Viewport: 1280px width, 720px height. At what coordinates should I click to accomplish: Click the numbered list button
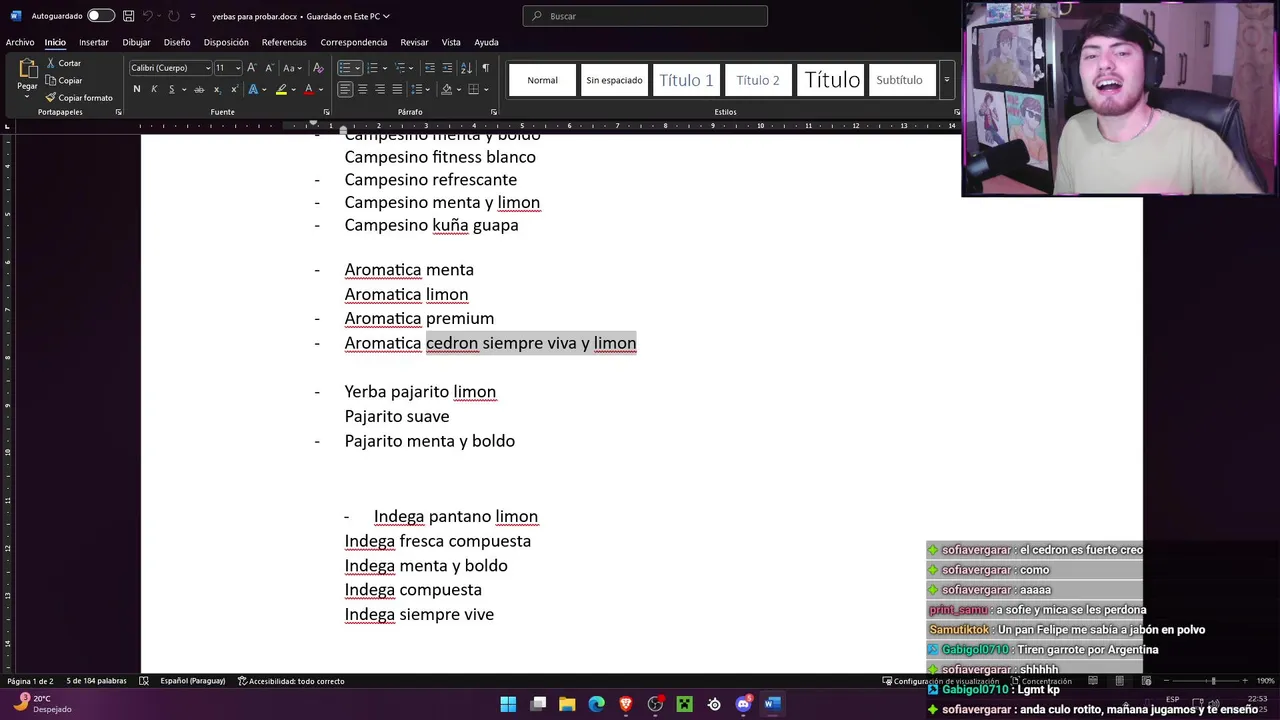[372, 68]
